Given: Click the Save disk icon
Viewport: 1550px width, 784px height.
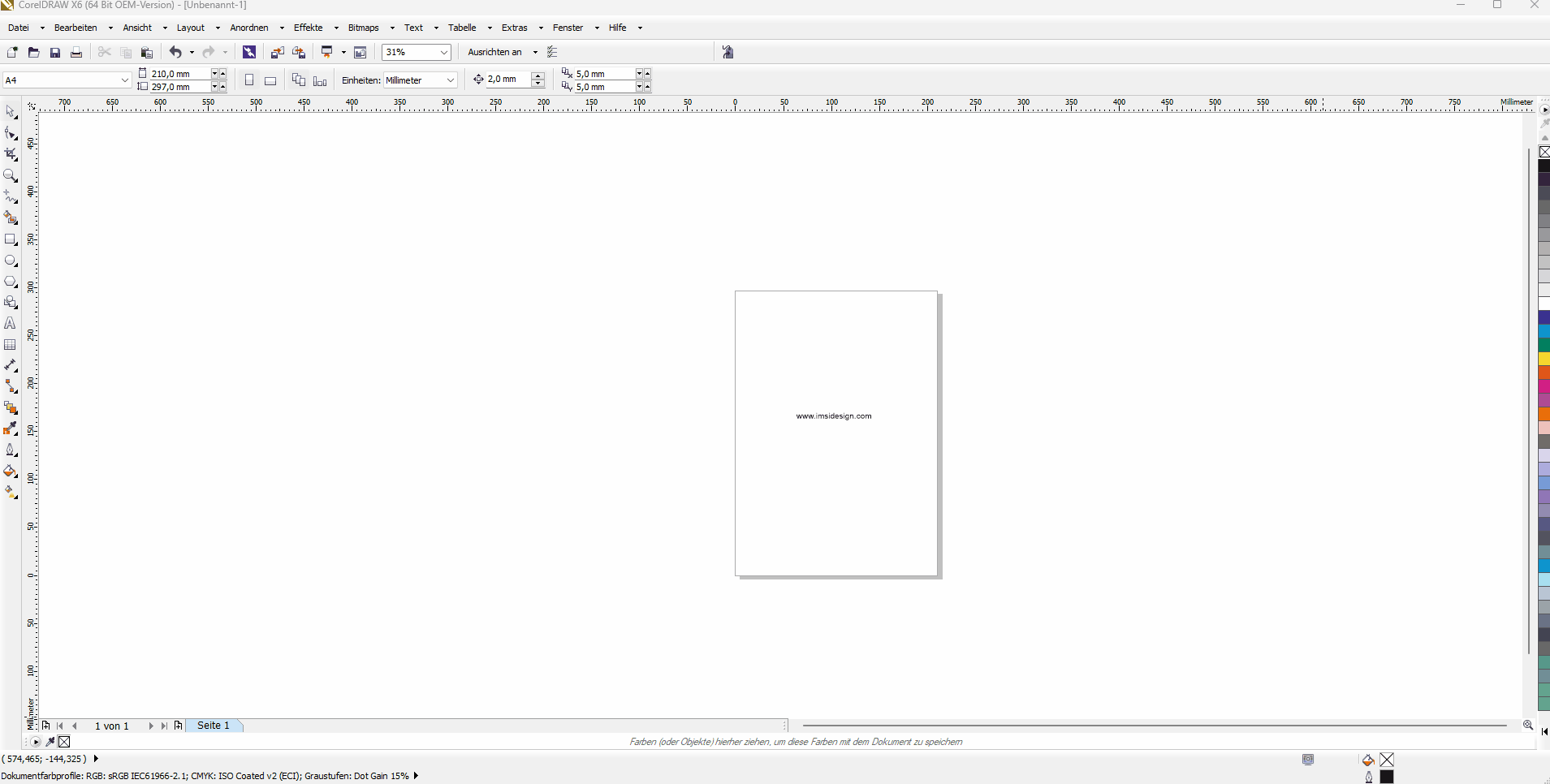Looking at the screenshot, I should click(55, 53).
